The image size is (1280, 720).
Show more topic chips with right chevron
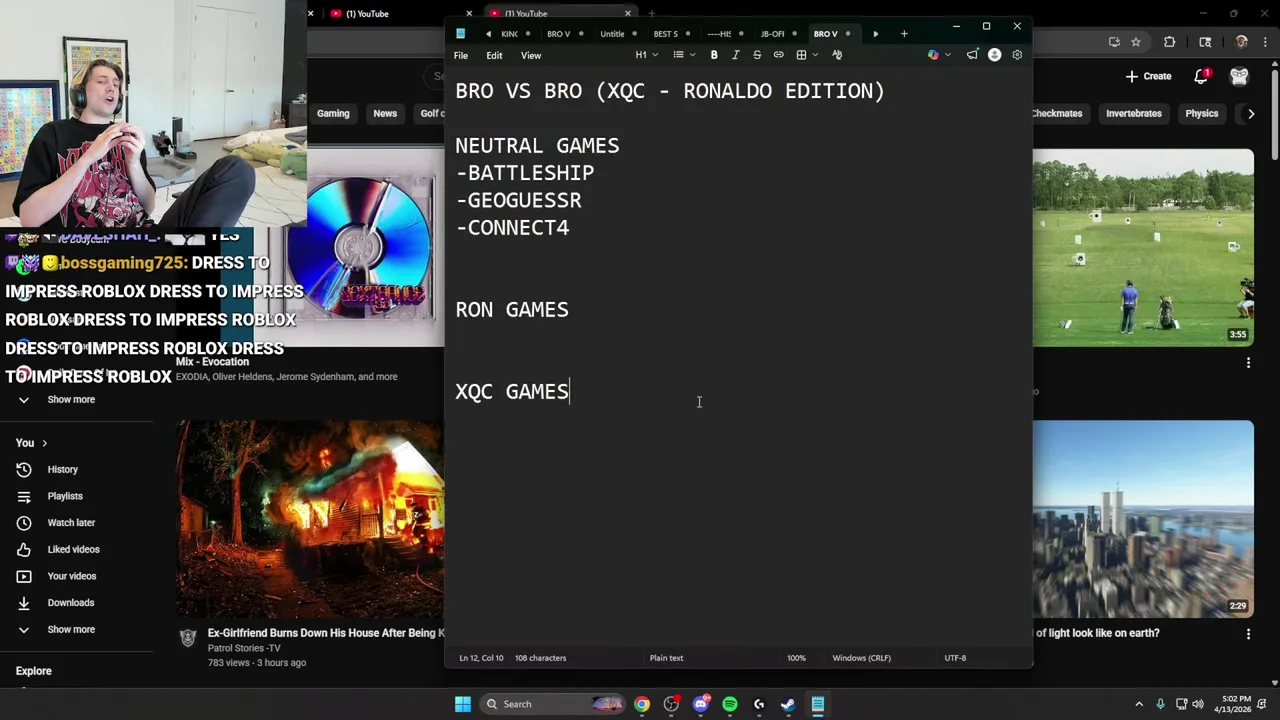pyautogui.click(x=1250, y=114)
